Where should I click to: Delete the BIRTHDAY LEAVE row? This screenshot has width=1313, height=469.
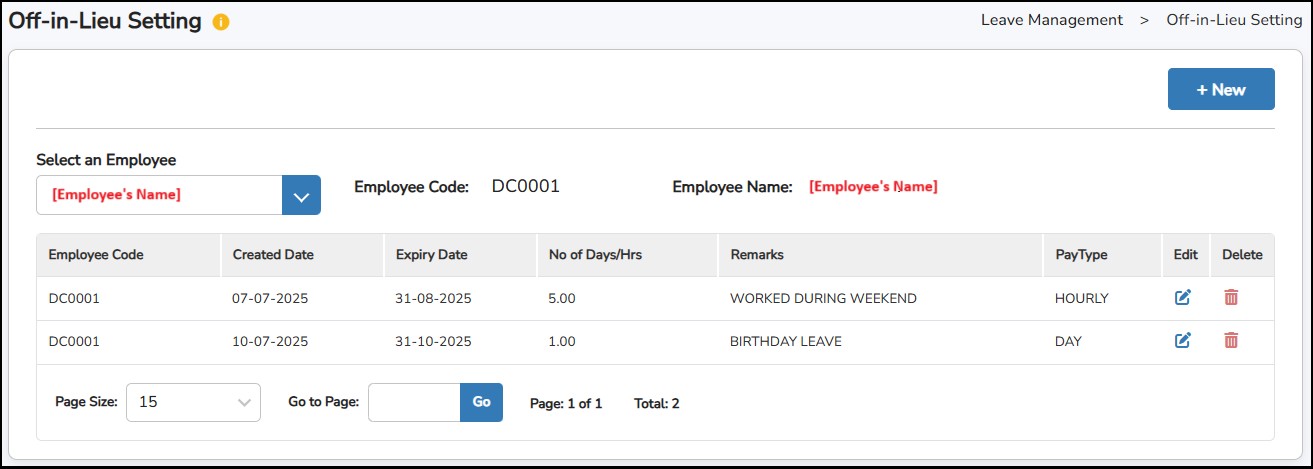(1231, 341)
